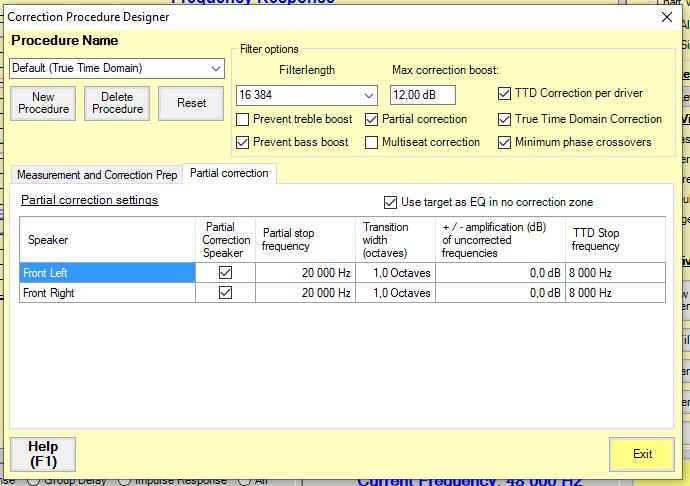The image size is (690, 486).
Task: Click the Max correction boost field
Action: click(x=422, y=95)
